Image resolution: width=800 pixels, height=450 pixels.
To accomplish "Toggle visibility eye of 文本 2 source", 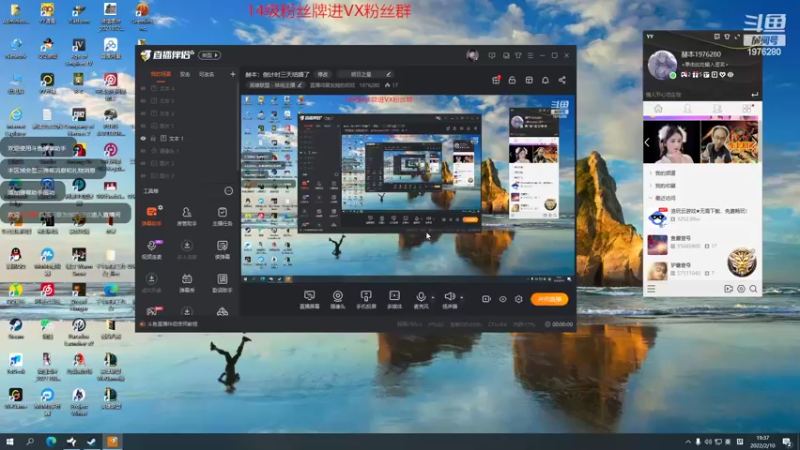I will 143,113.
